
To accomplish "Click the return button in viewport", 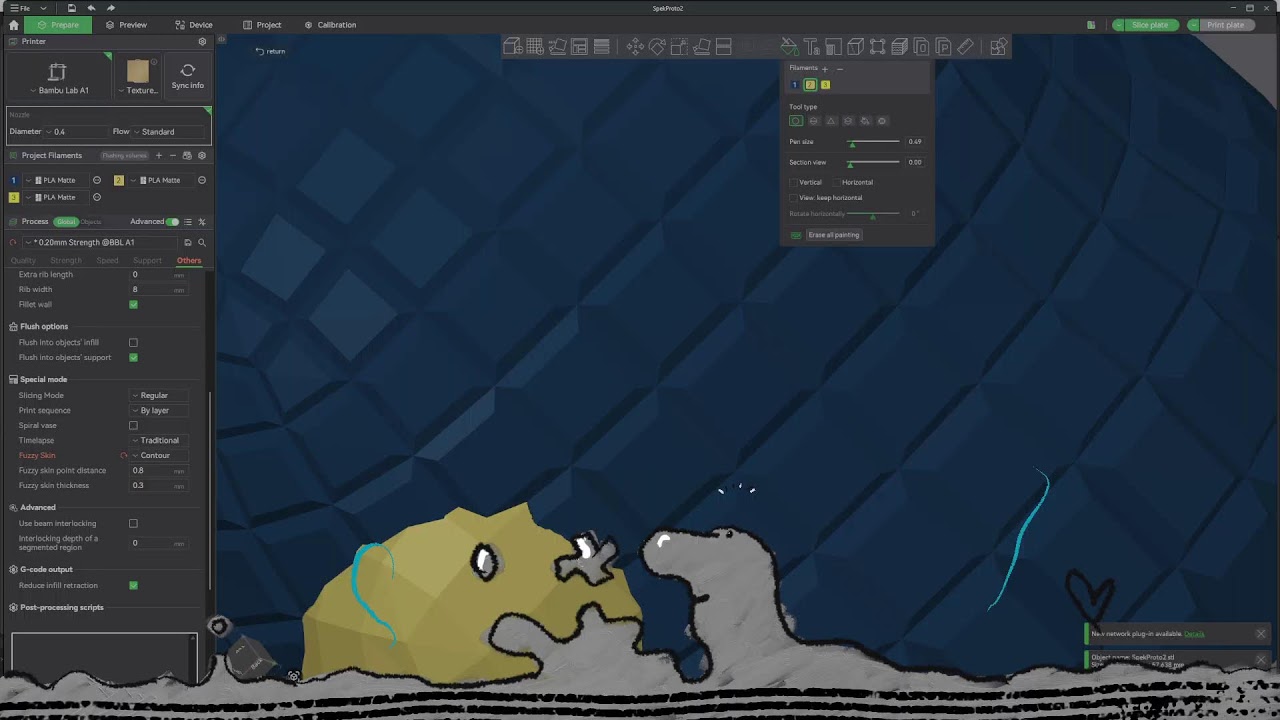I will click(x=271, y=51).
